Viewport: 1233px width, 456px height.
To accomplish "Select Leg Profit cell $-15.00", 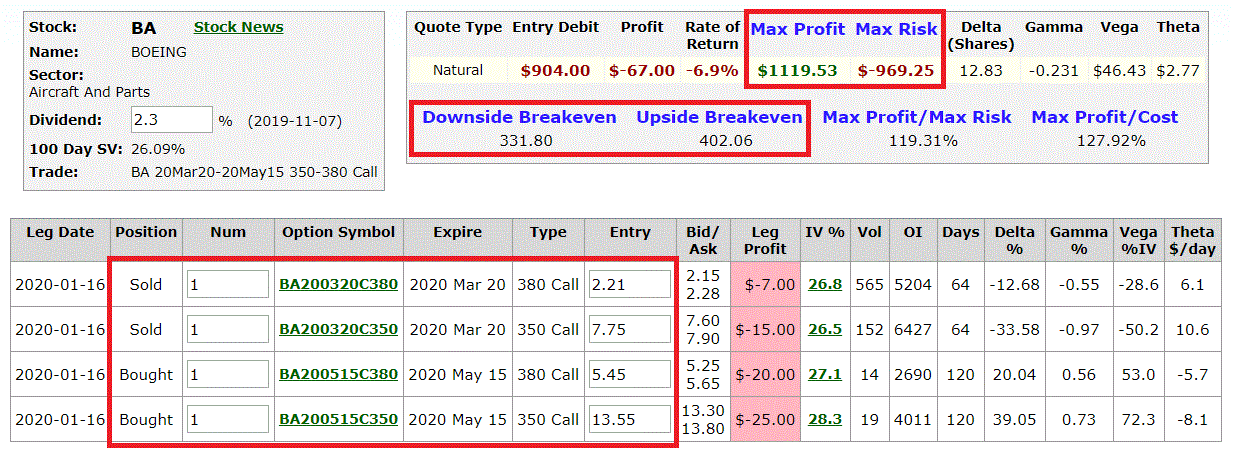I will coord(765,329).
